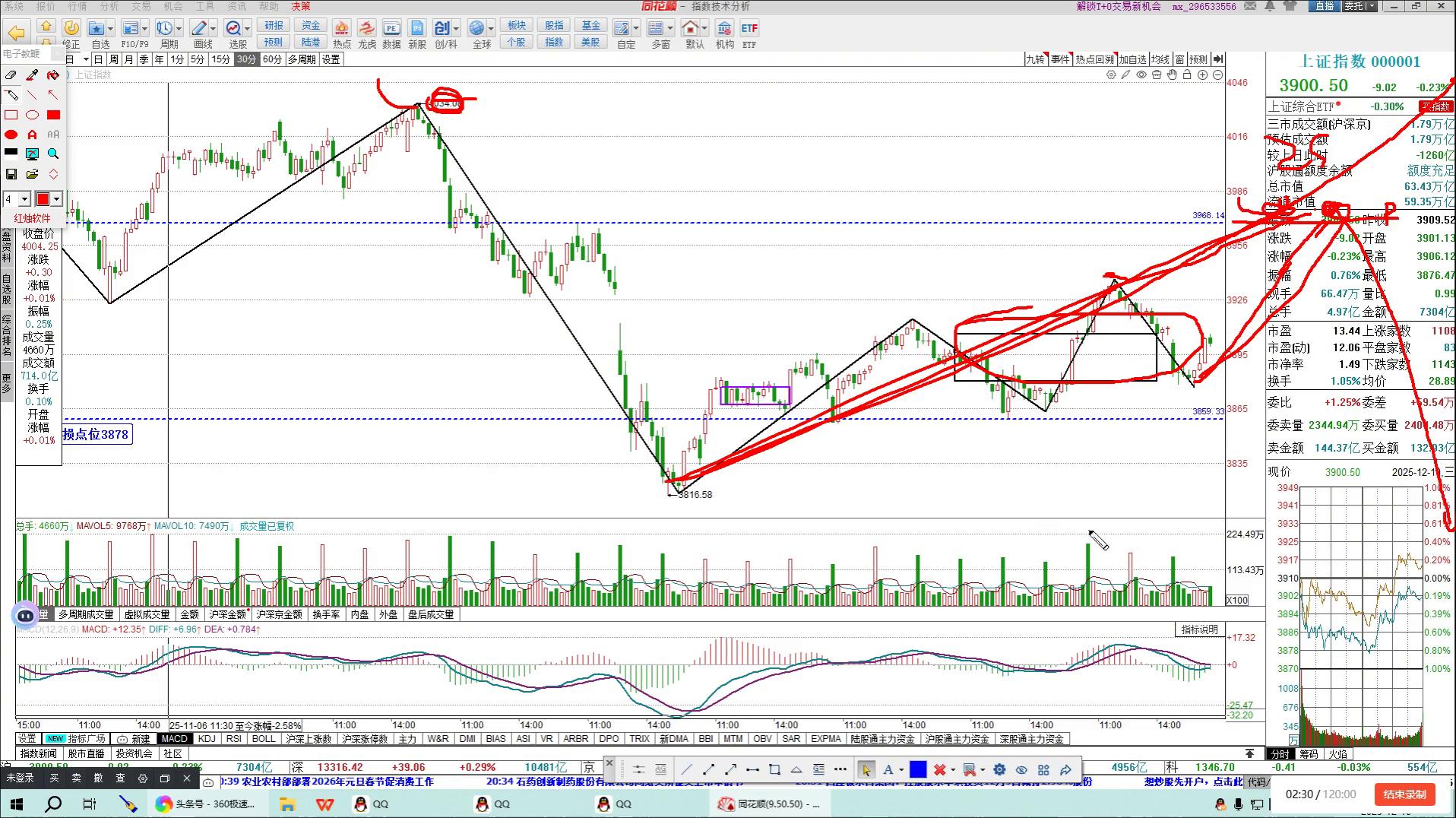The width and height of the screenshot is (1456, 818).
Task: Toggle the 九转 indicator overlay
Action: (1036, 59)
